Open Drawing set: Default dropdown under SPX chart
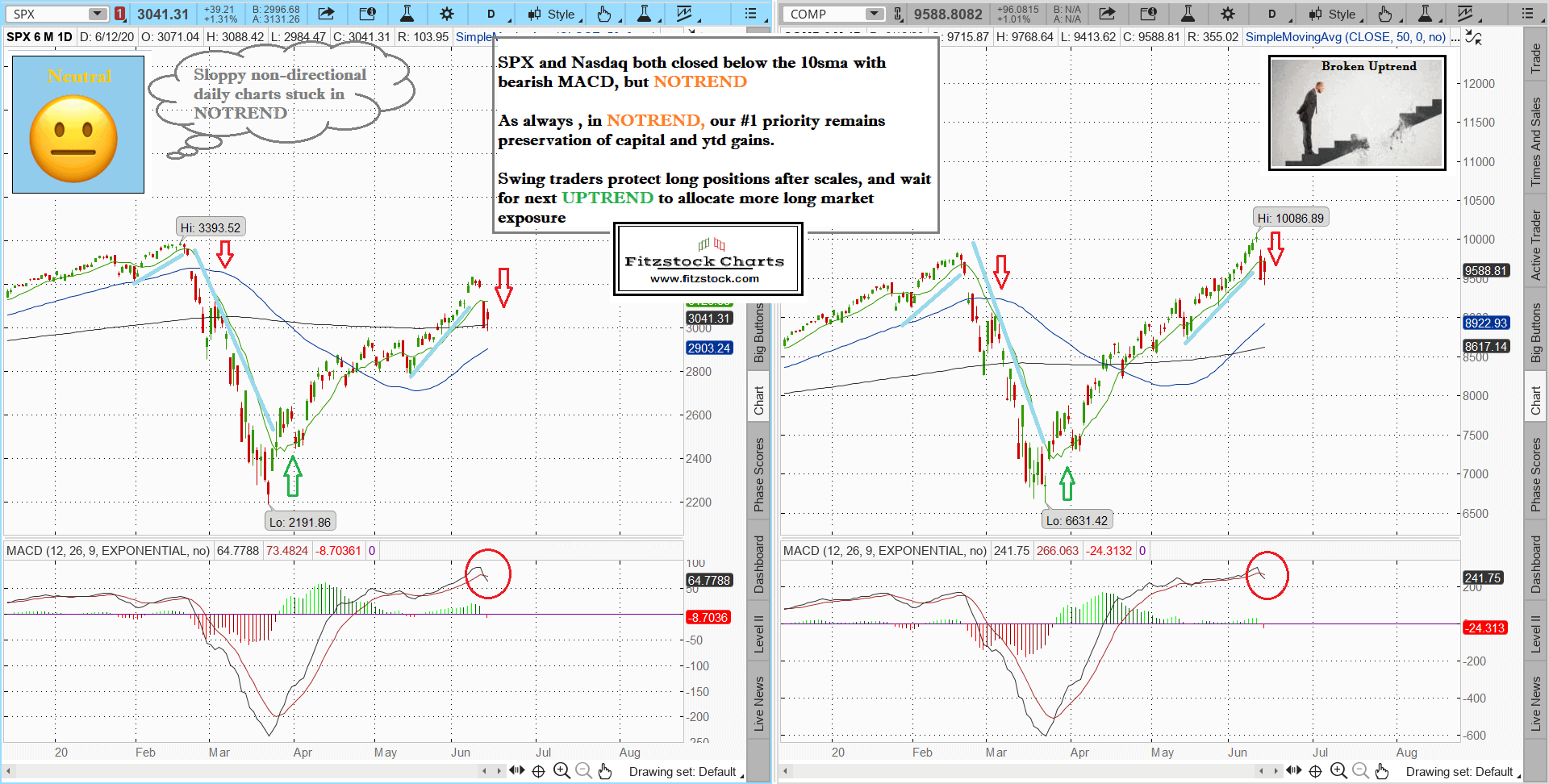The width and height of the screenshot is (1549, 784). (686, 772)
